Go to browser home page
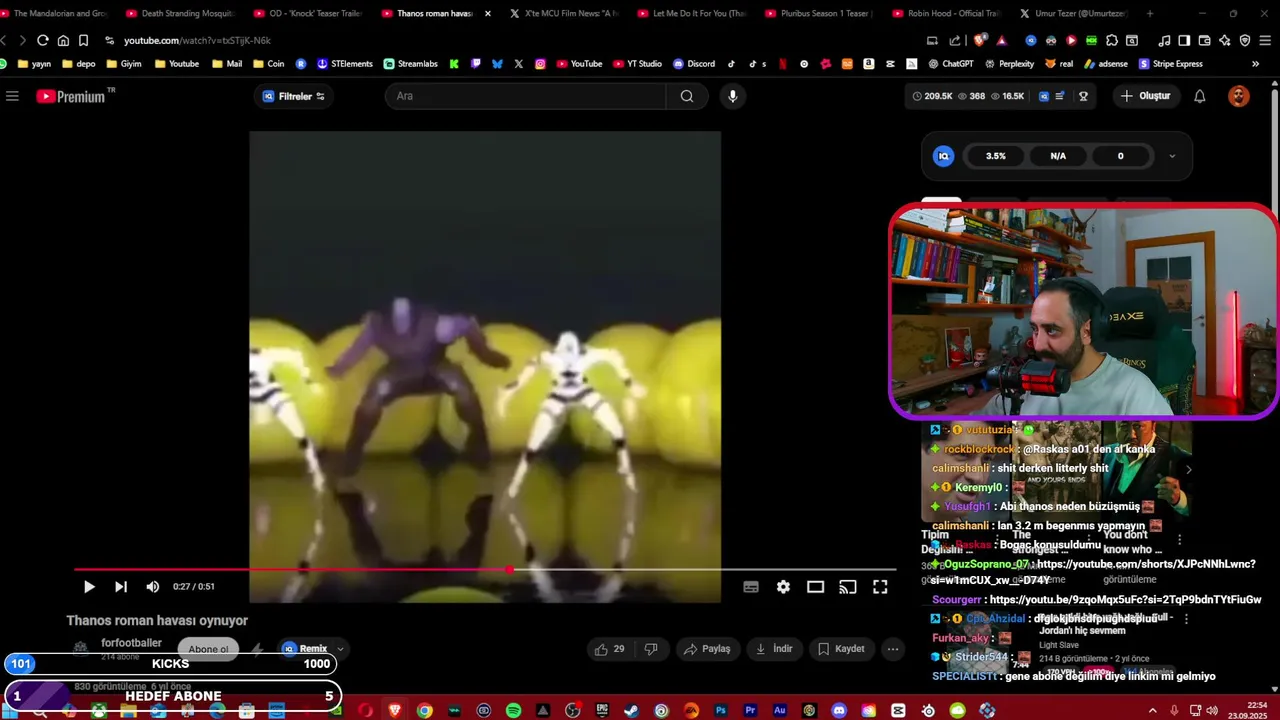 (63, 40)
